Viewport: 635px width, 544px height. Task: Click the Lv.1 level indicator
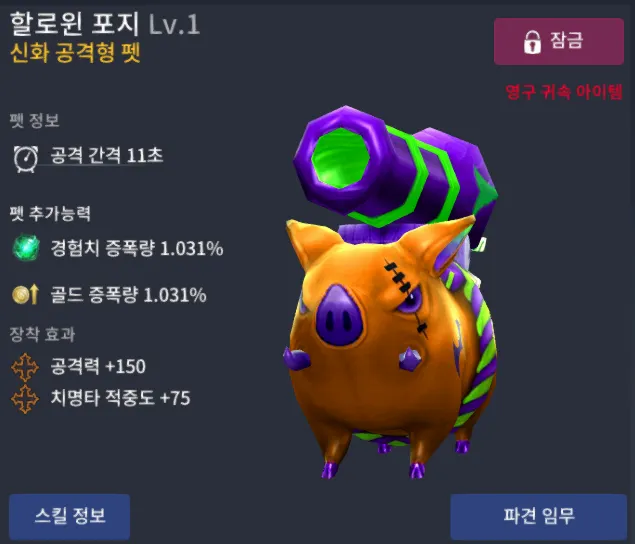click(x=175, y=25)
